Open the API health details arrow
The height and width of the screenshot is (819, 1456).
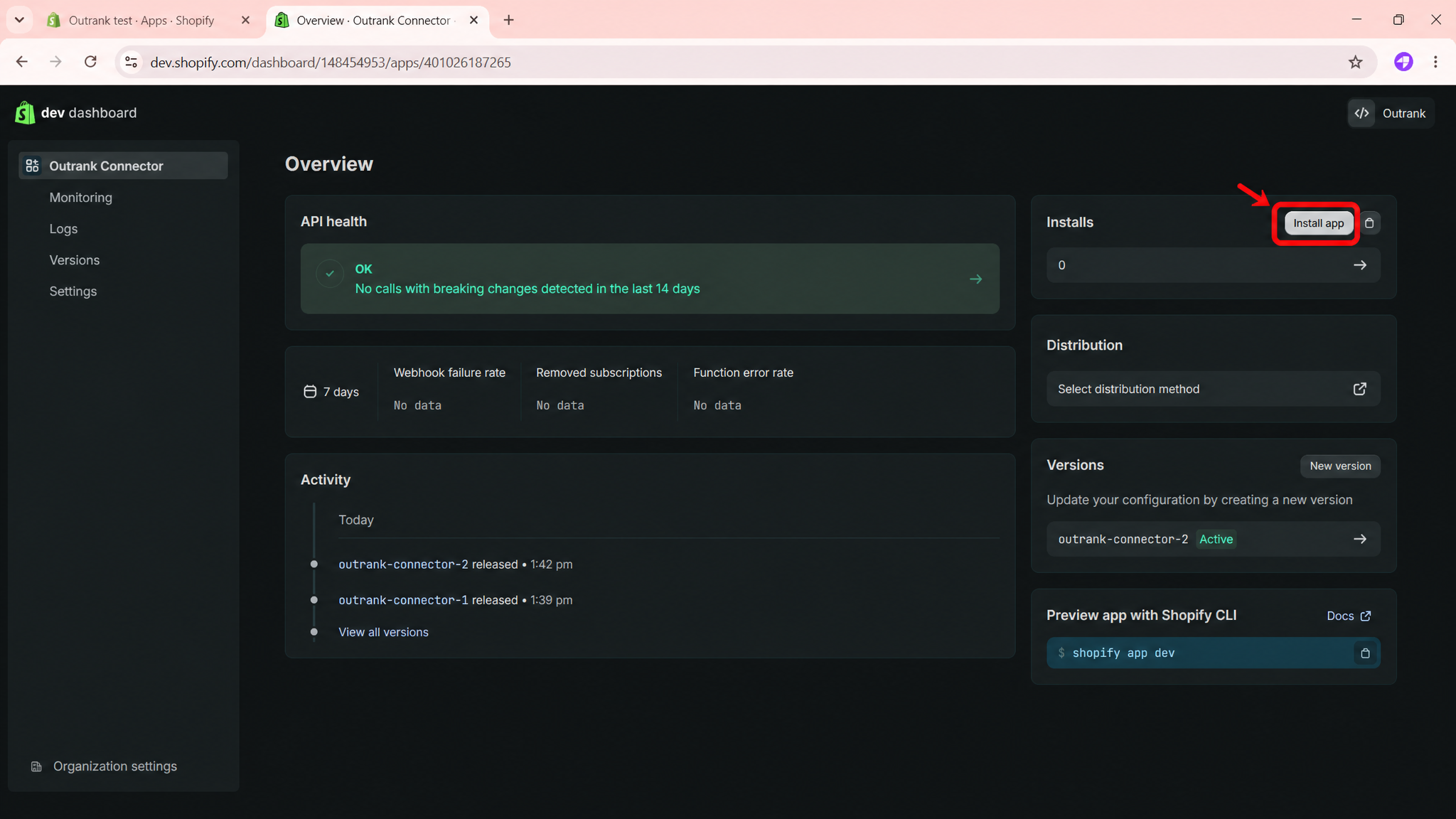tap(975, 279)
